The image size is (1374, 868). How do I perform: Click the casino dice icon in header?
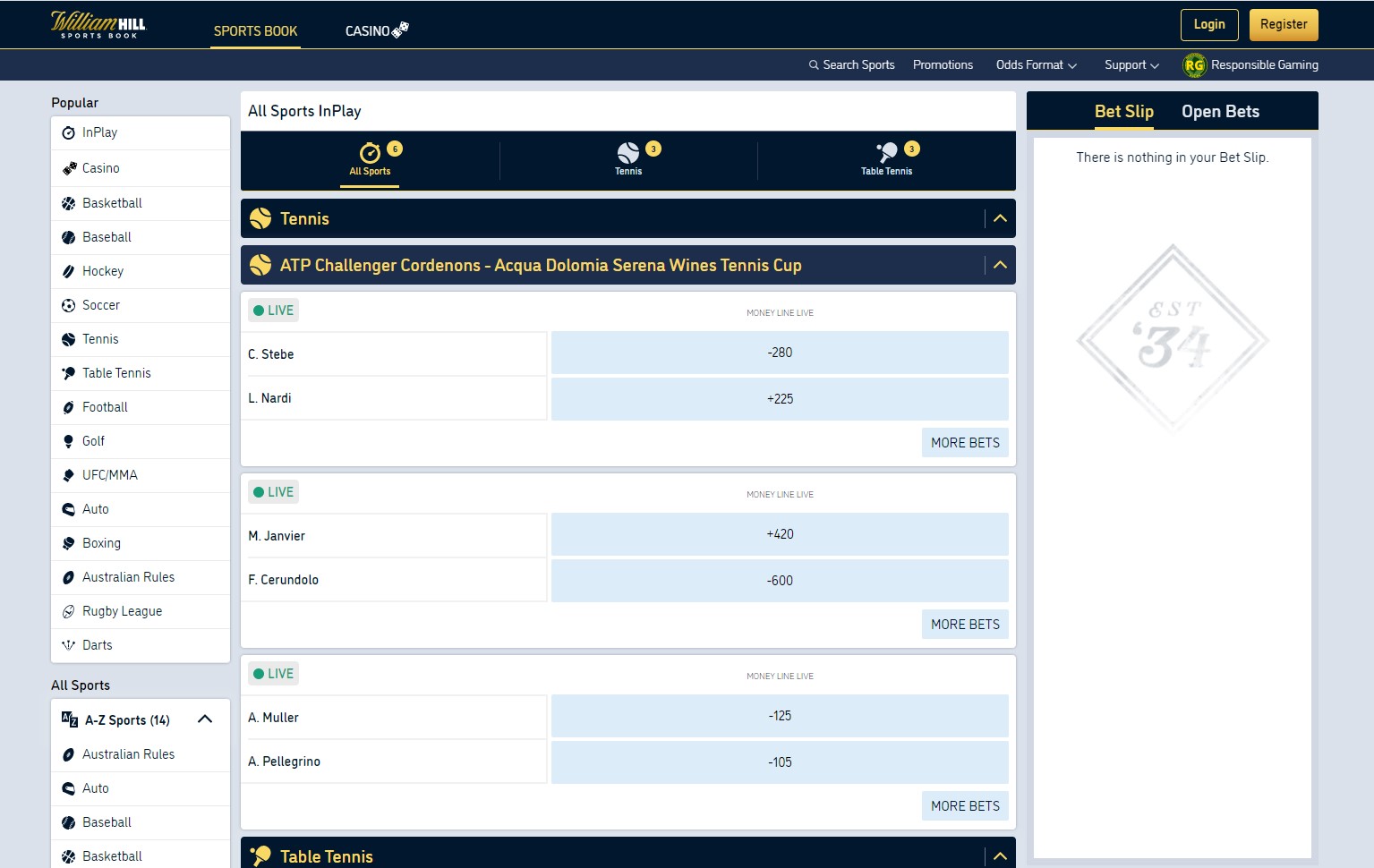(x=400, y=30)
